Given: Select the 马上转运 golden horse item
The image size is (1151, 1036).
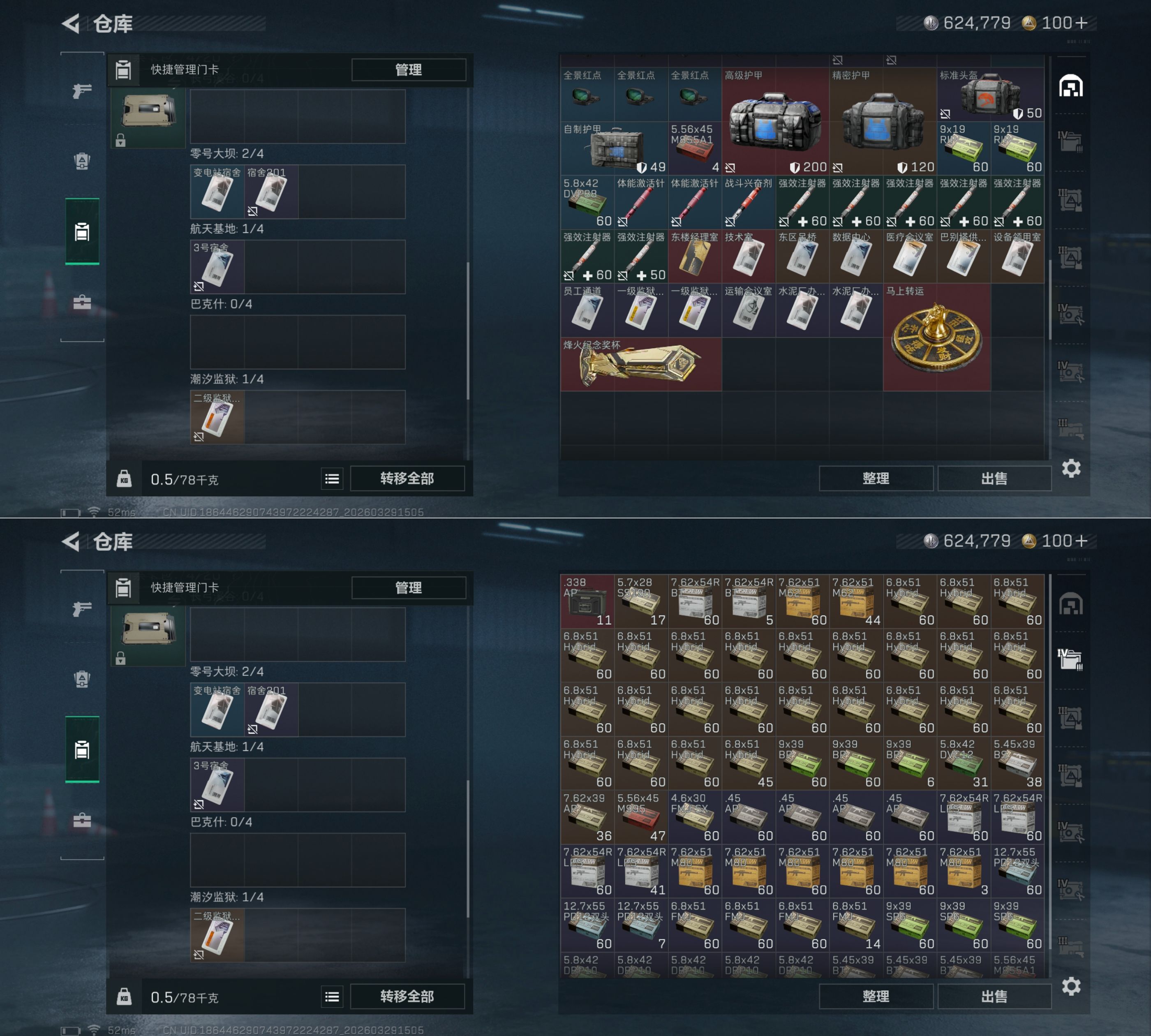Looking at the screenshot, I should [936, 337].
